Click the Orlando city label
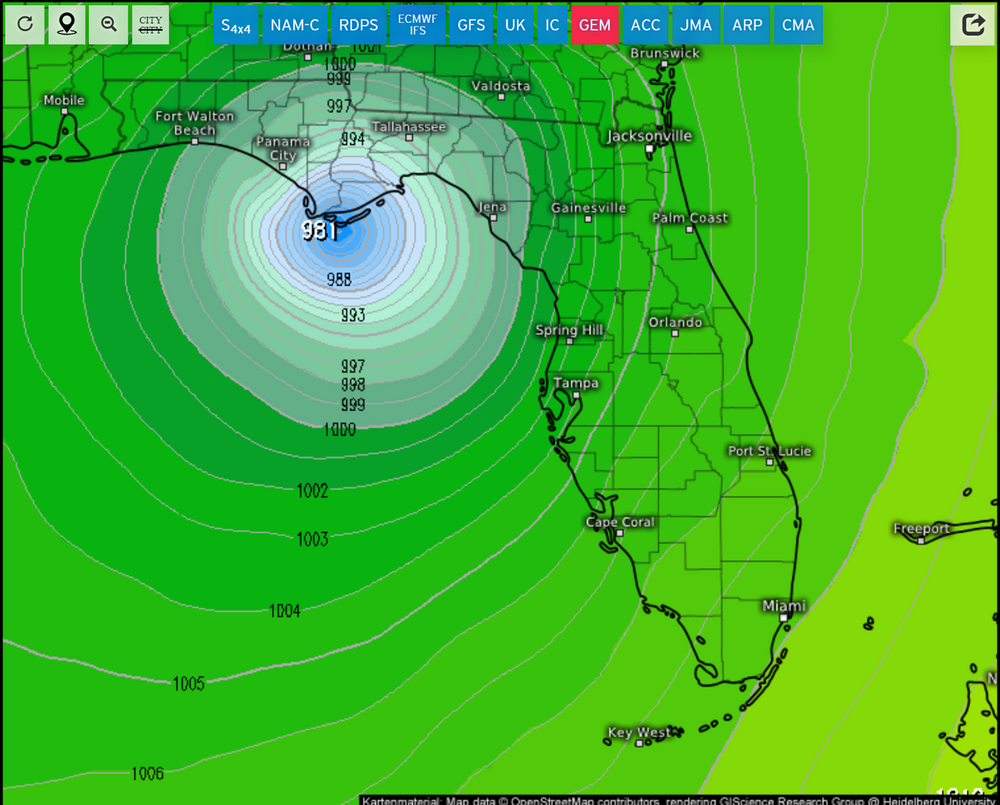1000x805 pixels. (x=675, y=323)
